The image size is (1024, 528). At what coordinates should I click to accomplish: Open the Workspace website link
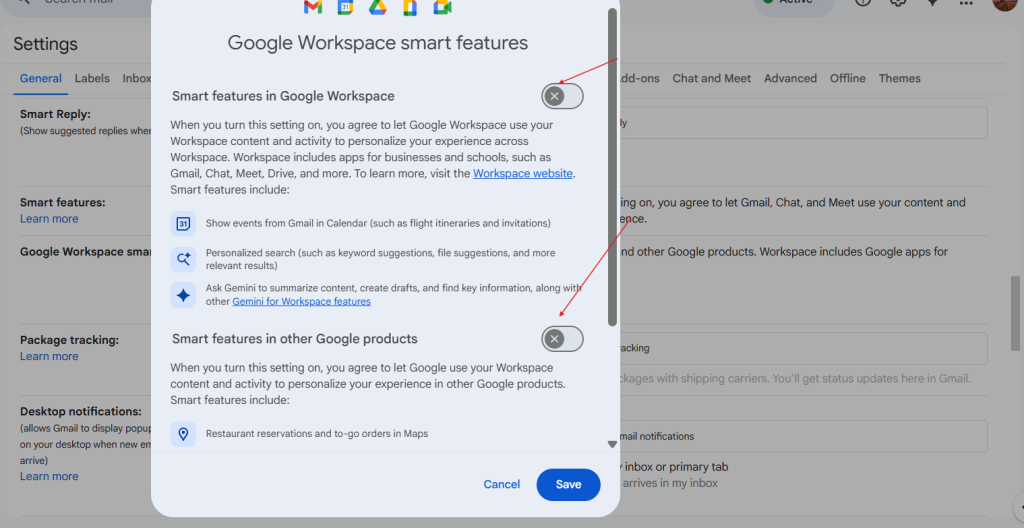[x=523, y=174]
